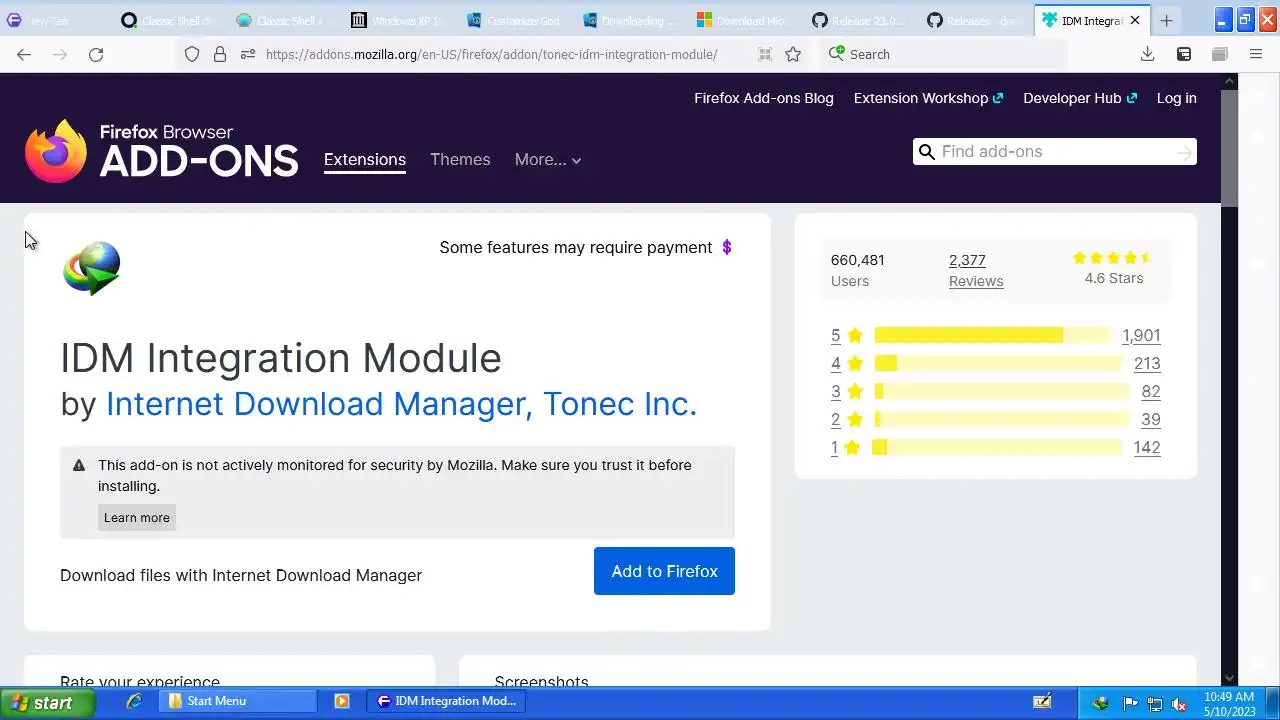This screenshot has height=720, width=1280.
Task: Click the 660,481 Users count
Action: click(858, 270)
